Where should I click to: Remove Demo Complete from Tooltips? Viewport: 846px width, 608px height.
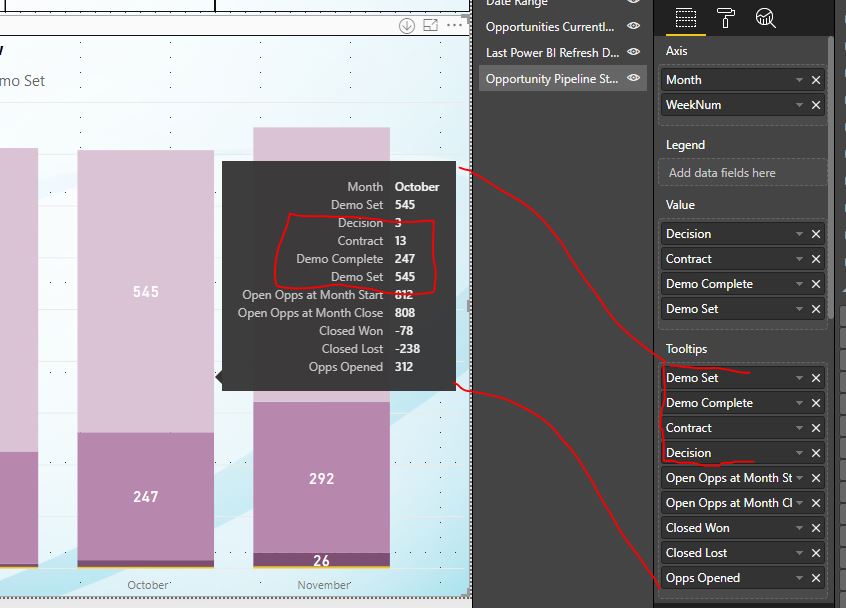point(816,403)
